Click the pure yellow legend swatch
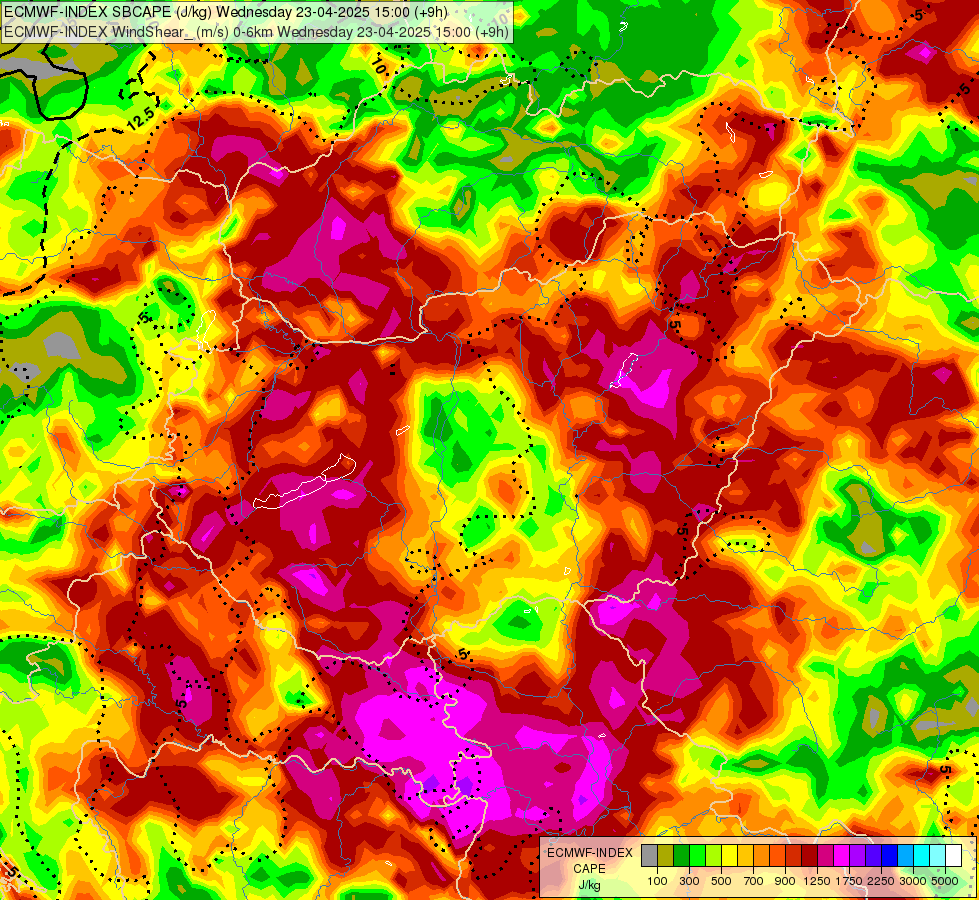This screenshot has height=900, width=979. click(x=729, y=855)
